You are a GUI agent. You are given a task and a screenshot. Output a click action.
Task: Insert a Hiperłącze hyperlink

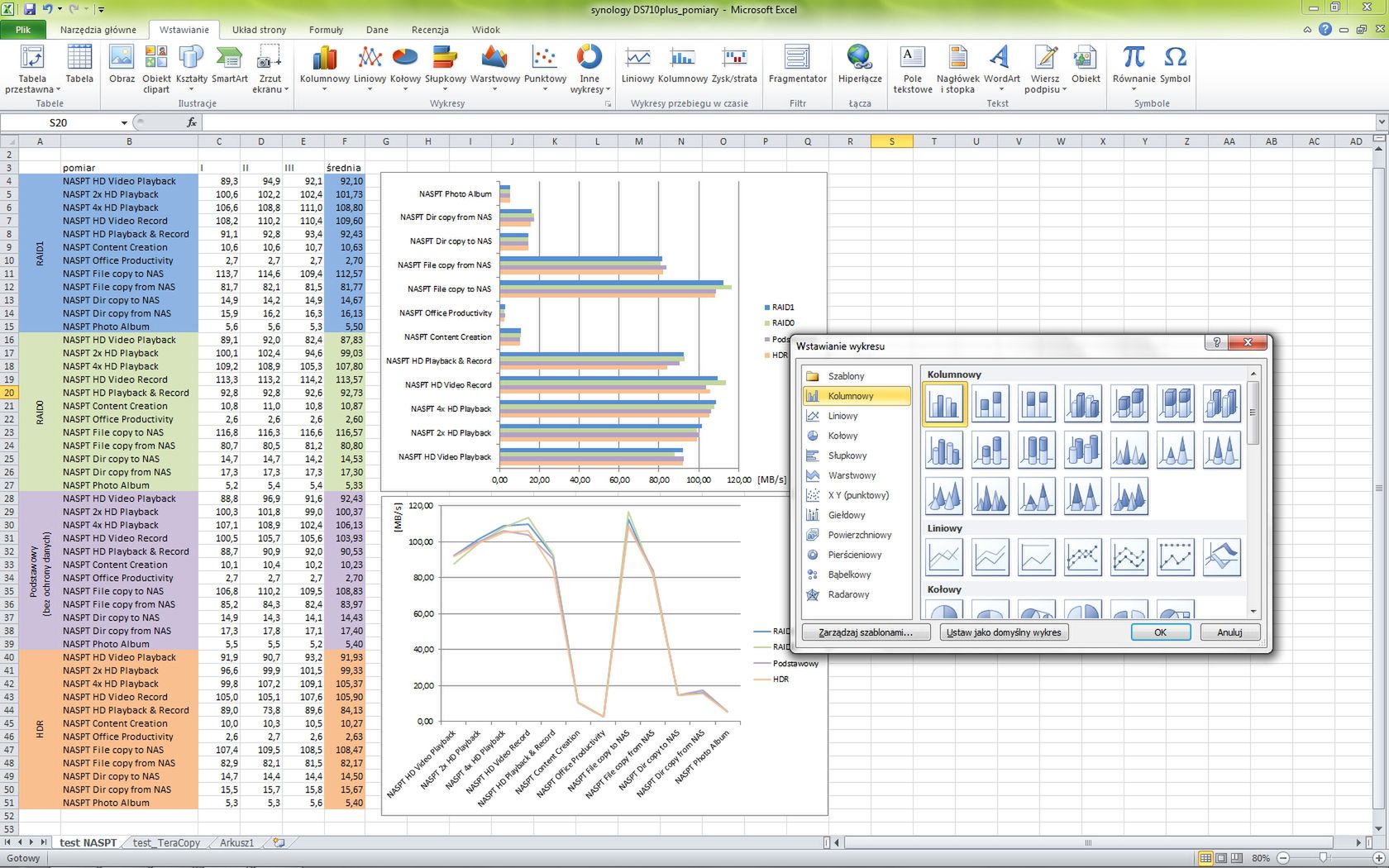[x=860, y=64]
